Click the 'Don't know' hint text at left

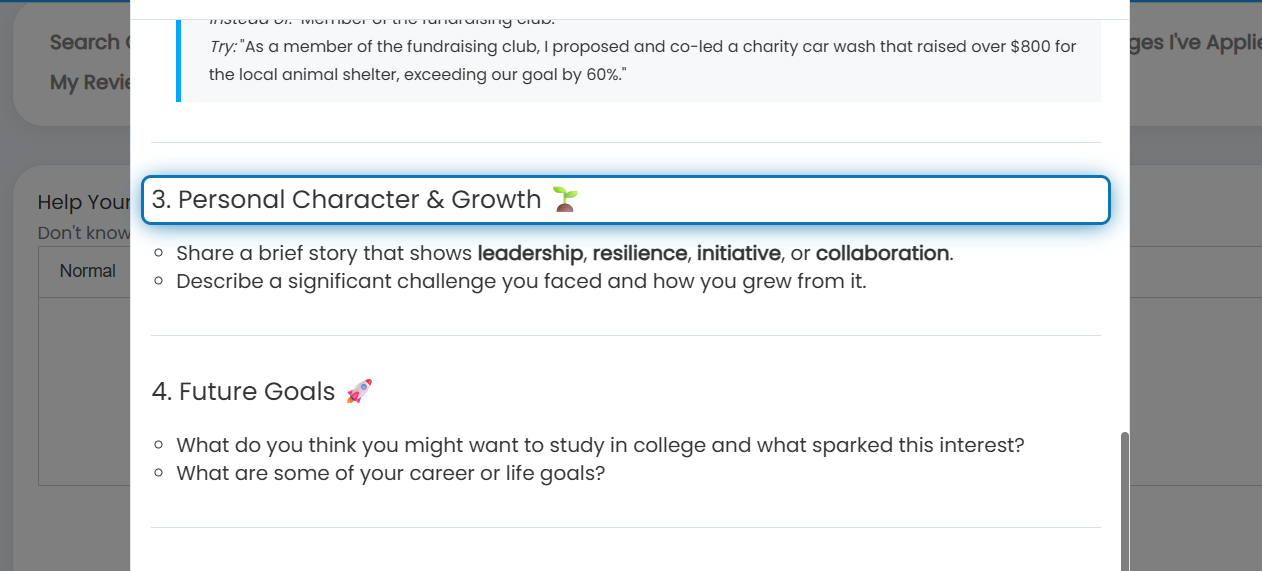[x=84, y=233]
